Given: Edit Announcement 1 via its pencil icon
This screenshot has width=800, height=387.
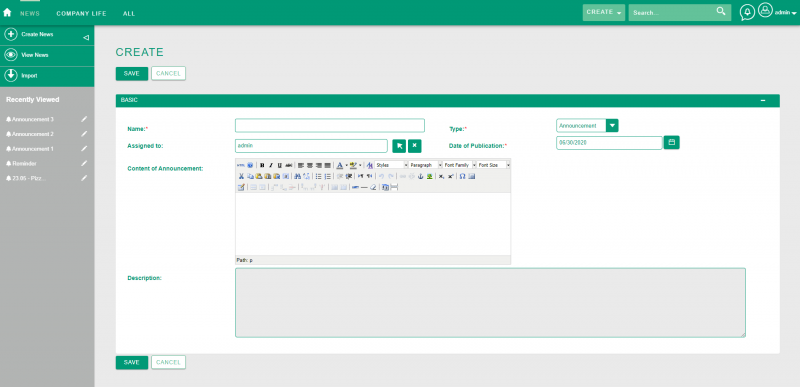Looking at the screenshot, I should tap(84, 149).
